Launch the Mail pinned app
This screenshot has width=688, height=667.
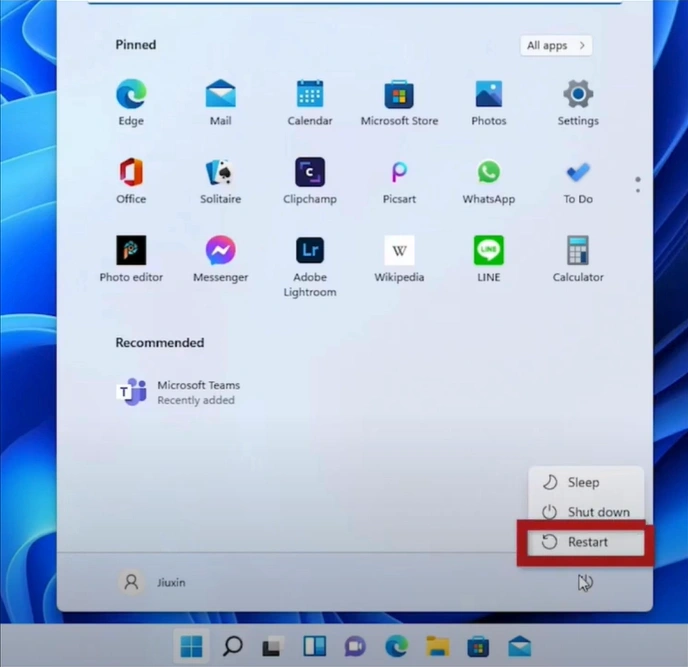(221, 102)
